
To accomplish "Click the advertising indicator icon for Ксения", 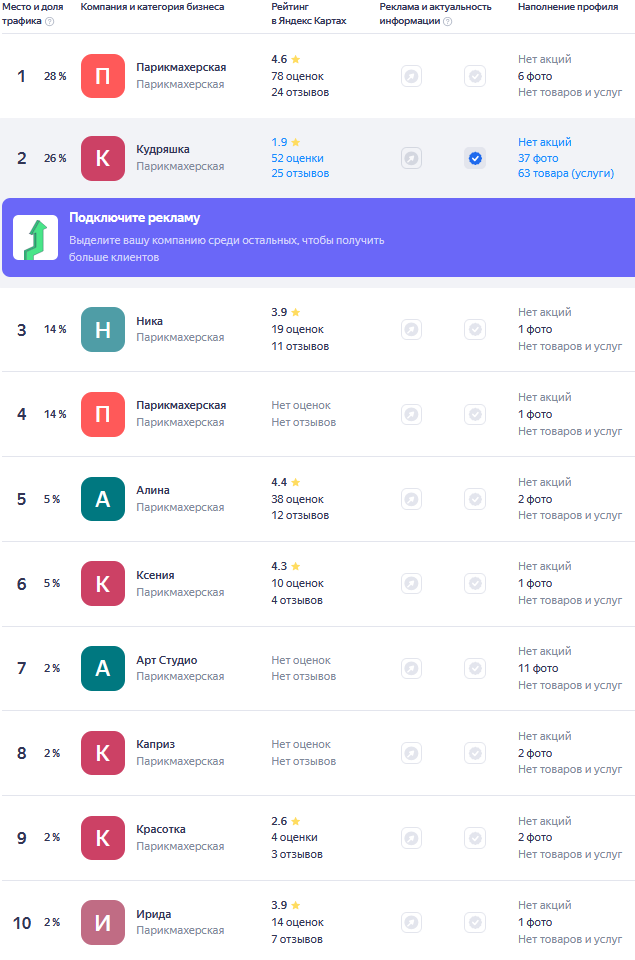I will click(411, 583).
